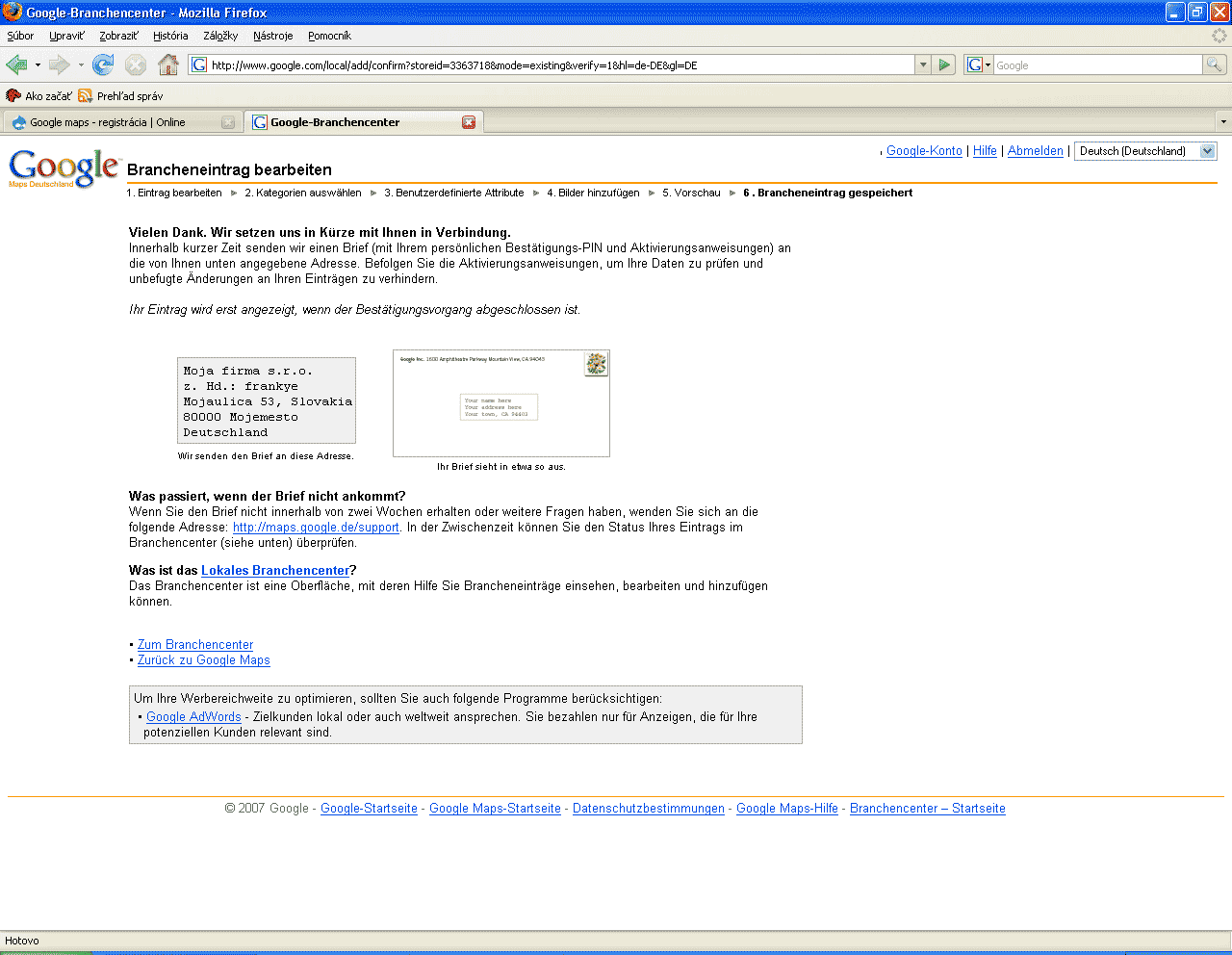
Task: Close the Google-Branchencenter tab
Action: point(469,122)
